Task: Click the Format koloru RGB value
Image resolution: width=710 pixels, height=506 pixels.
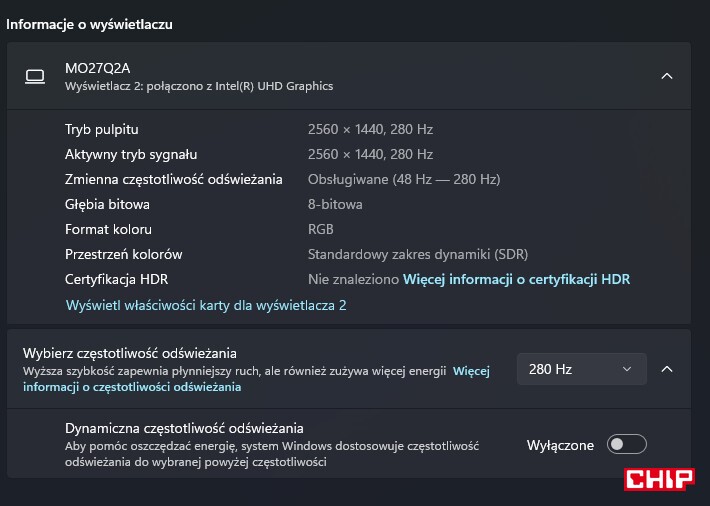Action: [321, 229]
